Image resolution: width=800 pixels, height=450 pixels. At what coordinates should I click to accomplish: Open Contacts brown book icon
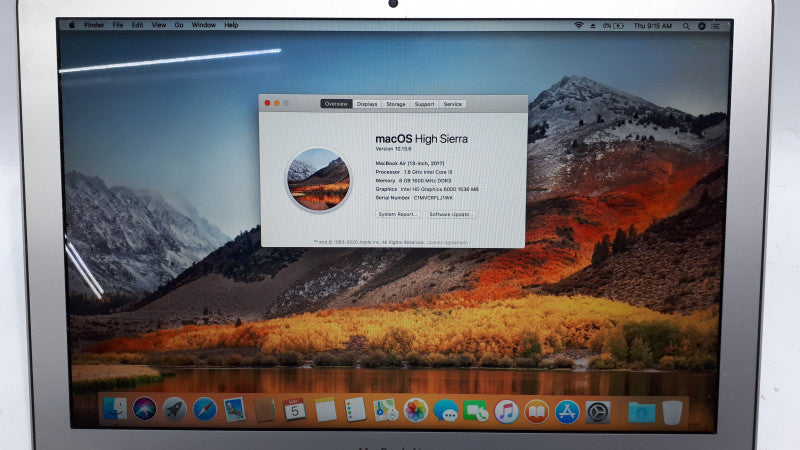(264, 410)
